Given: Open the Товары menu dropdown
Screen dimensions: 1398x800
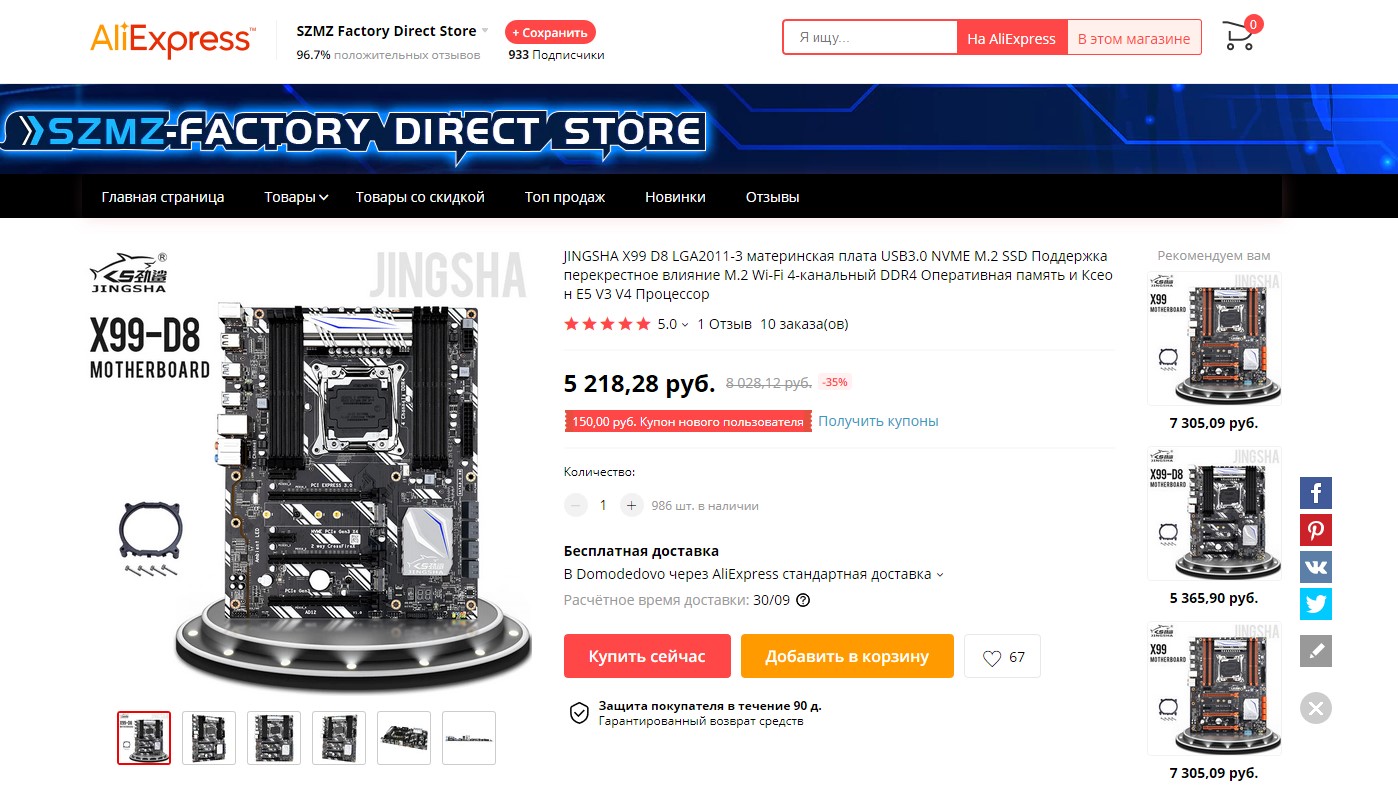Looking at the screenshot, I should [x=296, y=197].
